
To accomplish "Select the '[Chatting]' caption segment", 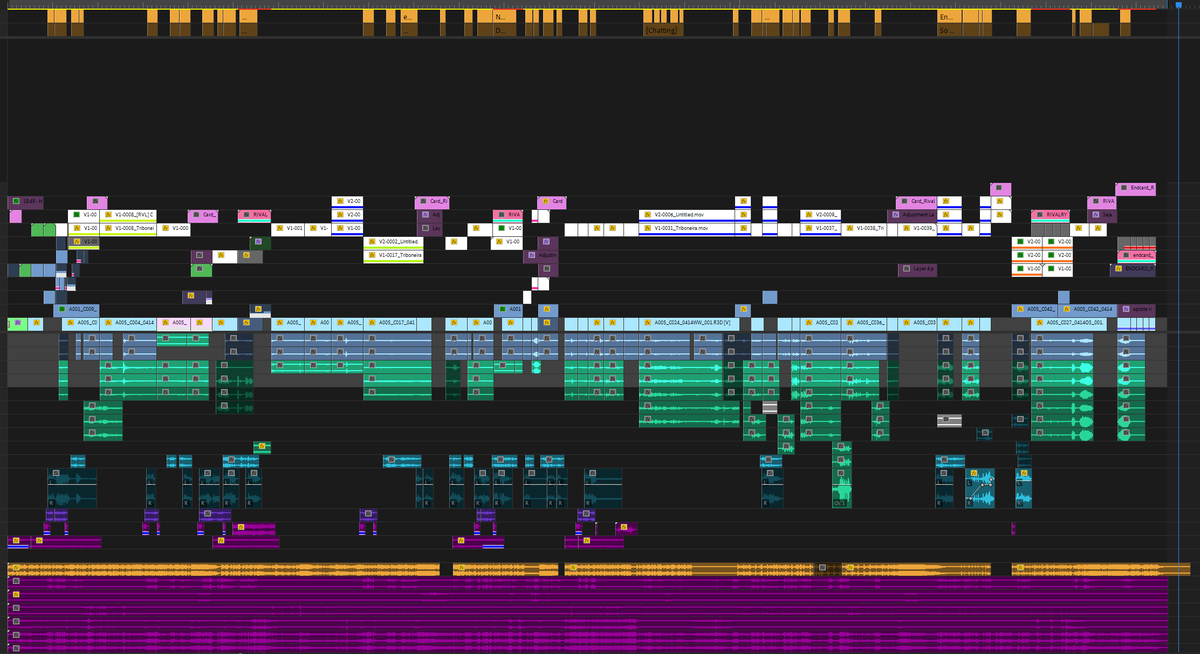I will (662, 30).
